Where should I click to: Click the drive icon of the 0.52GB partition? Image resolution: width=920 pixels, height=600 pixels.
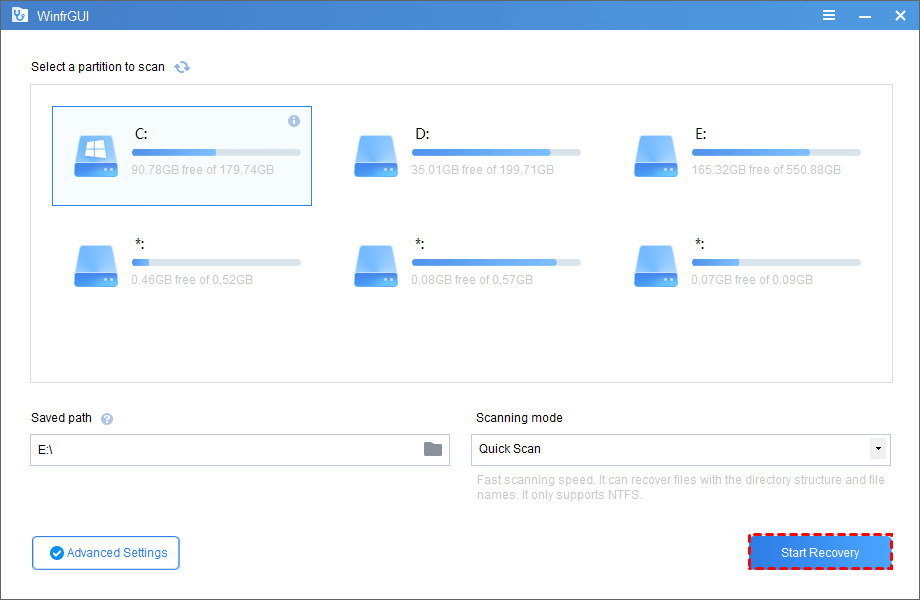pos(95,266)
